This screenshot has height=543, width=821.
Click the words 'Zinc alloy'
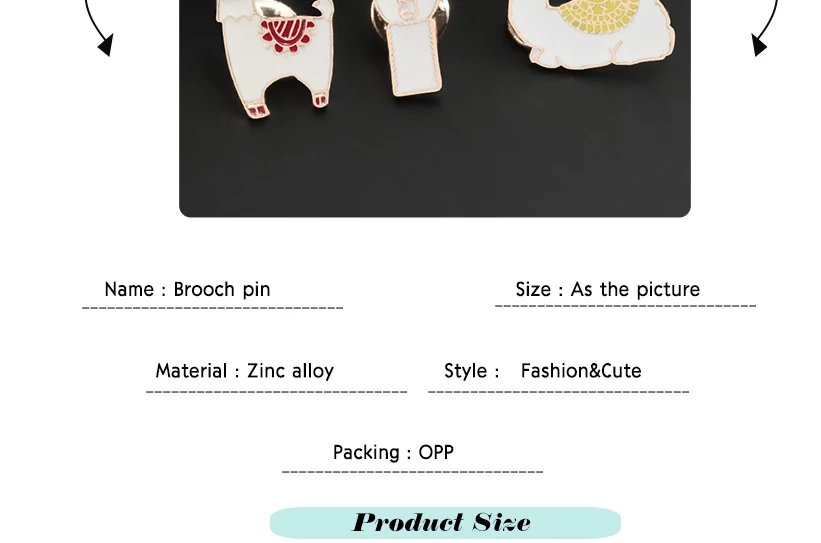pyautogui.click(x=290, y=371)
